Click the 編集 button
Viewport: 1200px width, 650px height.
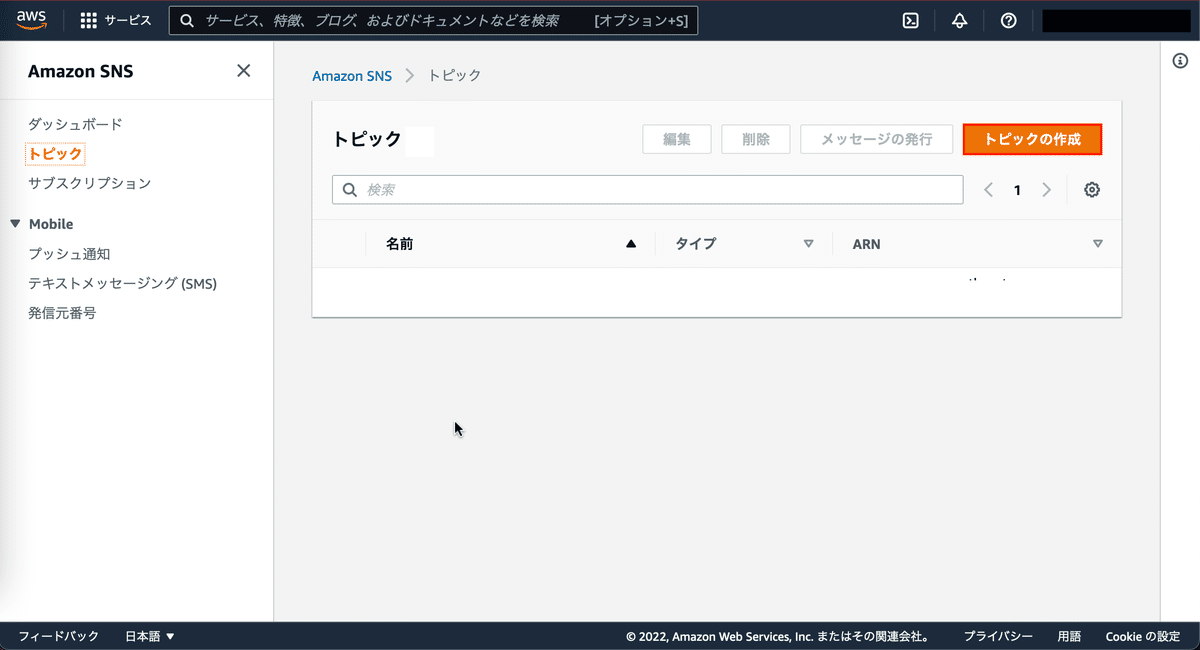(677, 139)
